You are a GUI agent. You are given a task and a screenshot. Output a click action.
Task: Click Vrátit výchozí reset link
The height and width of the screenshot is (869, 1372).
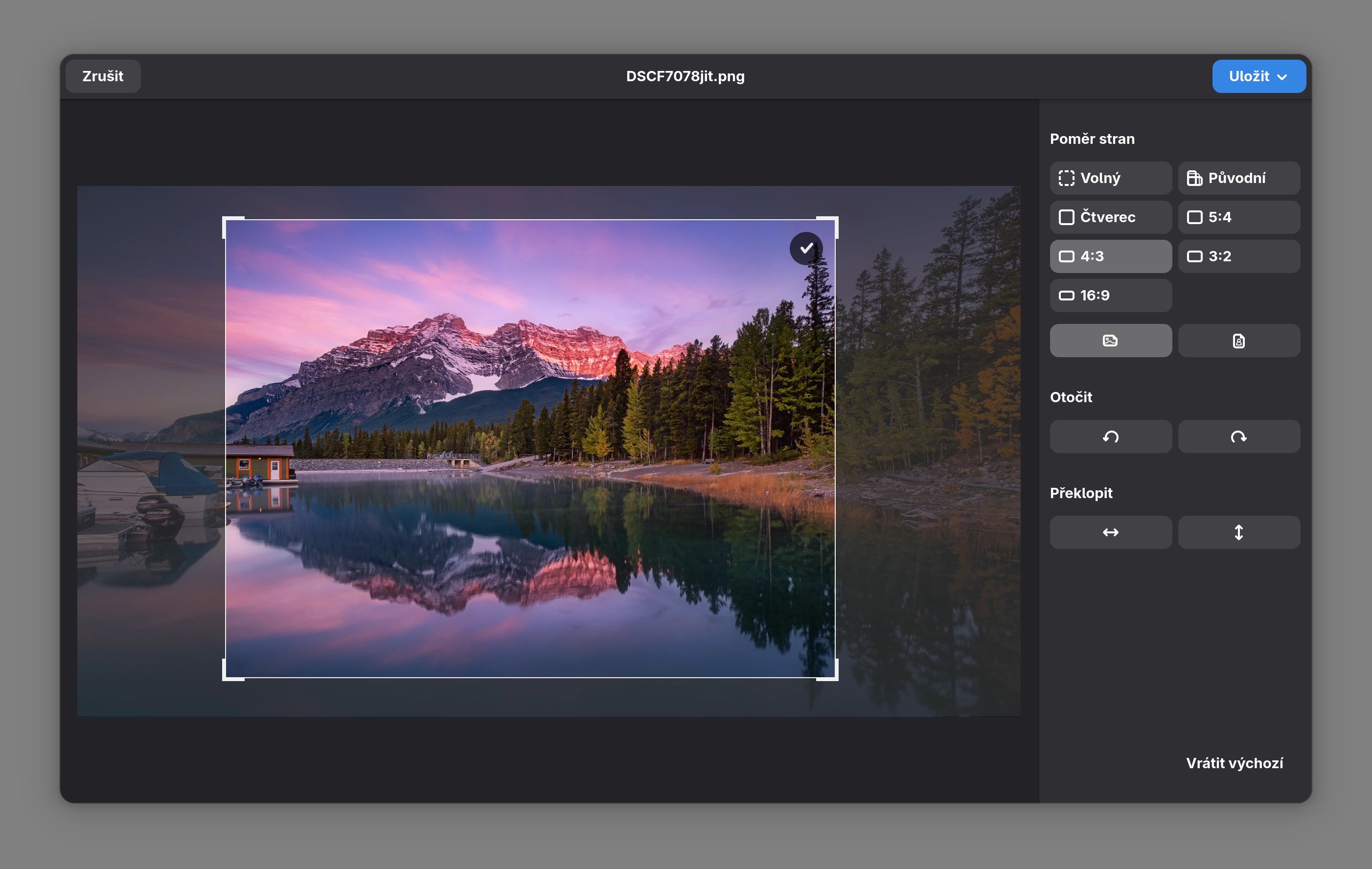coord(1234,763)
